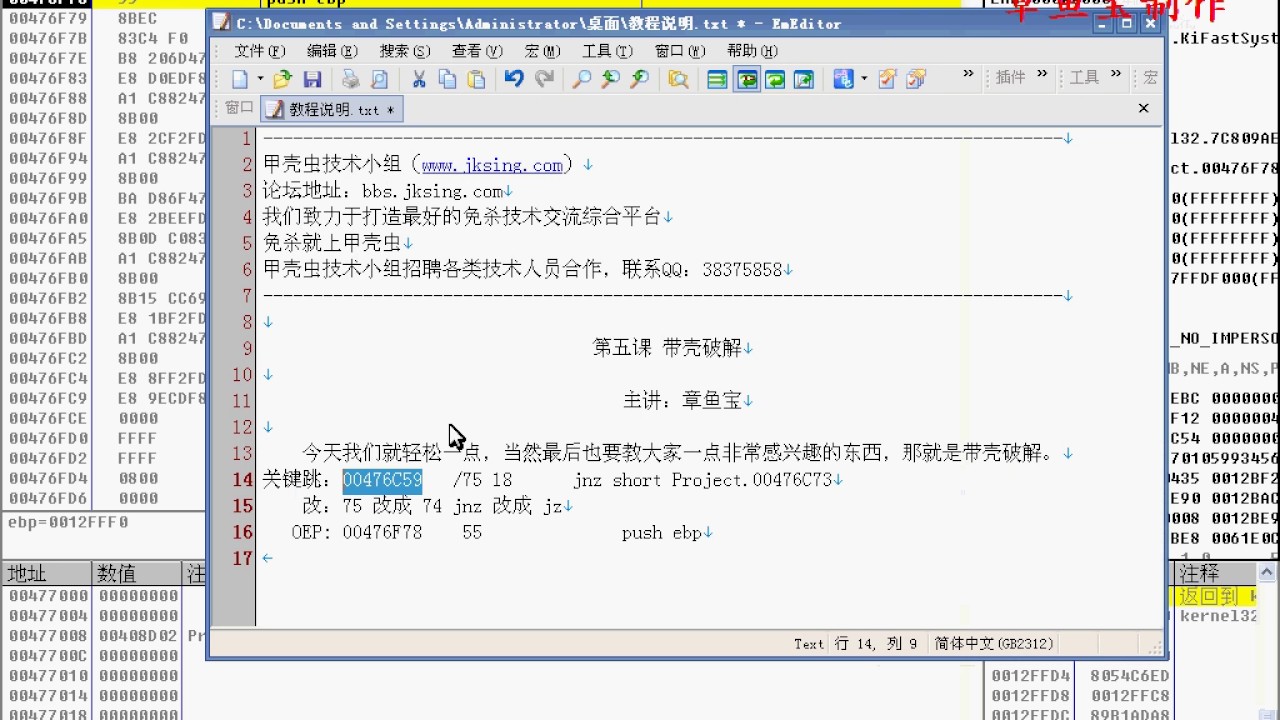Click the Print Preview icon
1280x720 pixels.
coord(379,79)
